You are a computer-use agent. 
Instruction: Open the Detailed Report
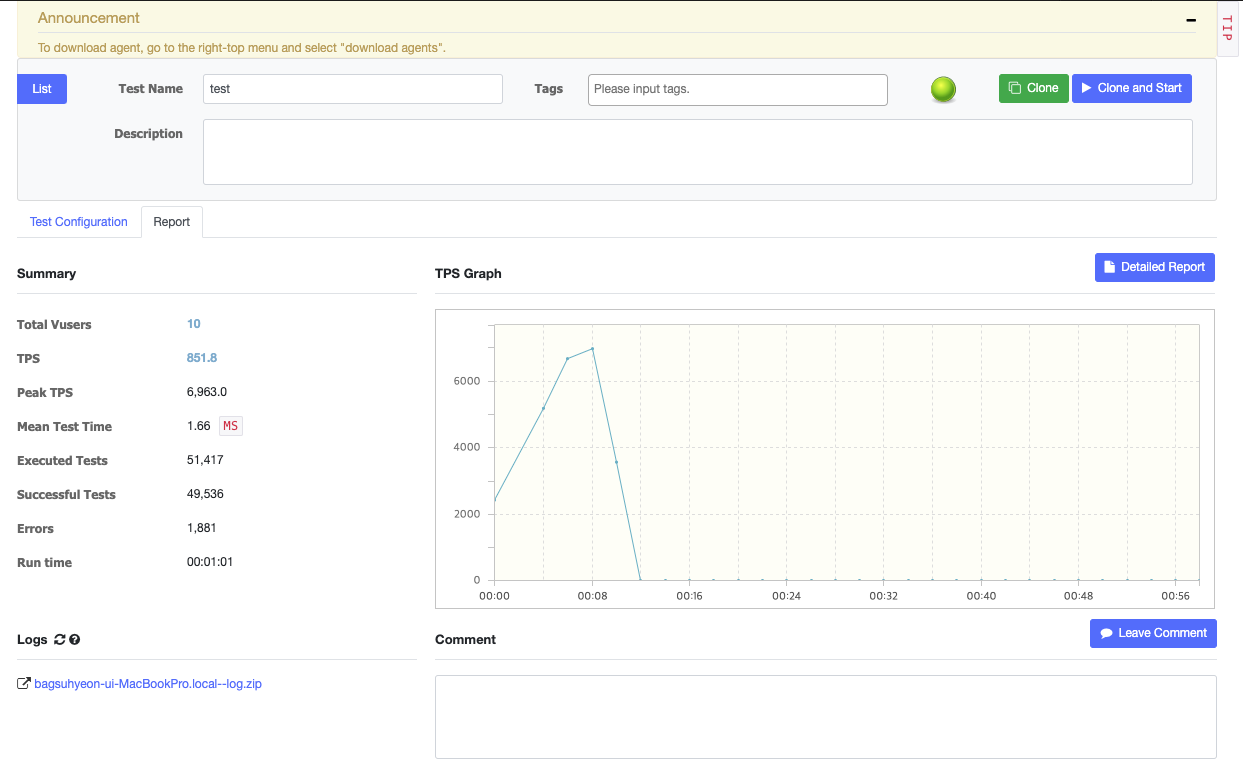click(x=1155, y=267)
